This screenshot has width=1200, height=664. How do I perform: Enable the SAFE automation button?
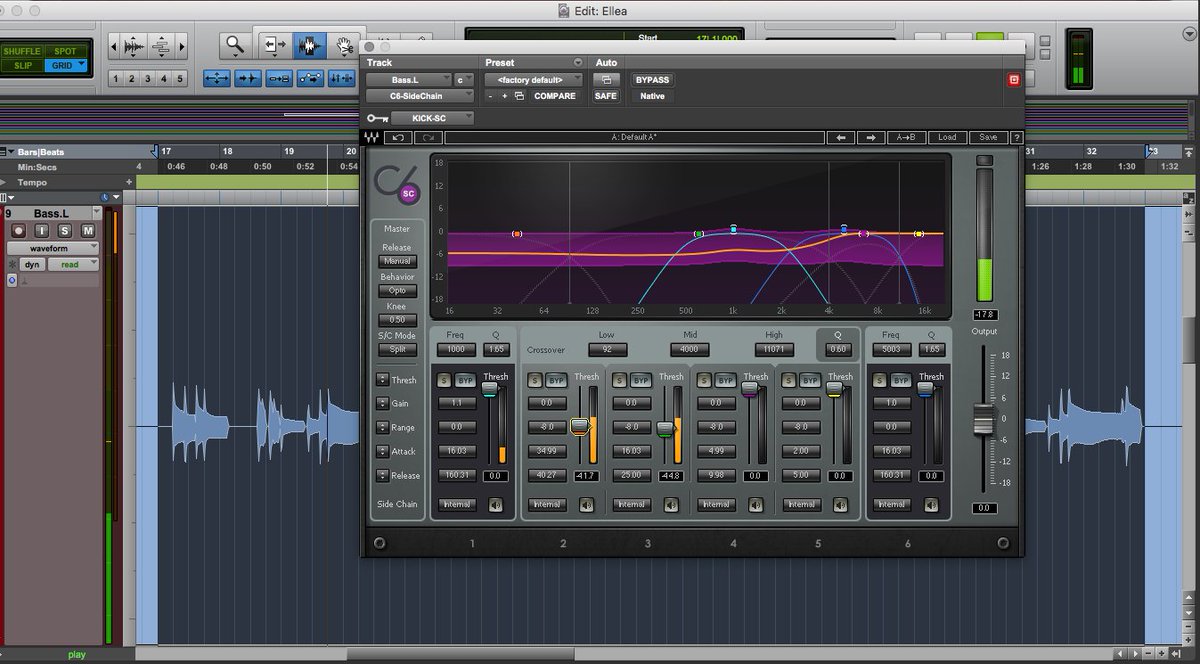click(607, 96)
